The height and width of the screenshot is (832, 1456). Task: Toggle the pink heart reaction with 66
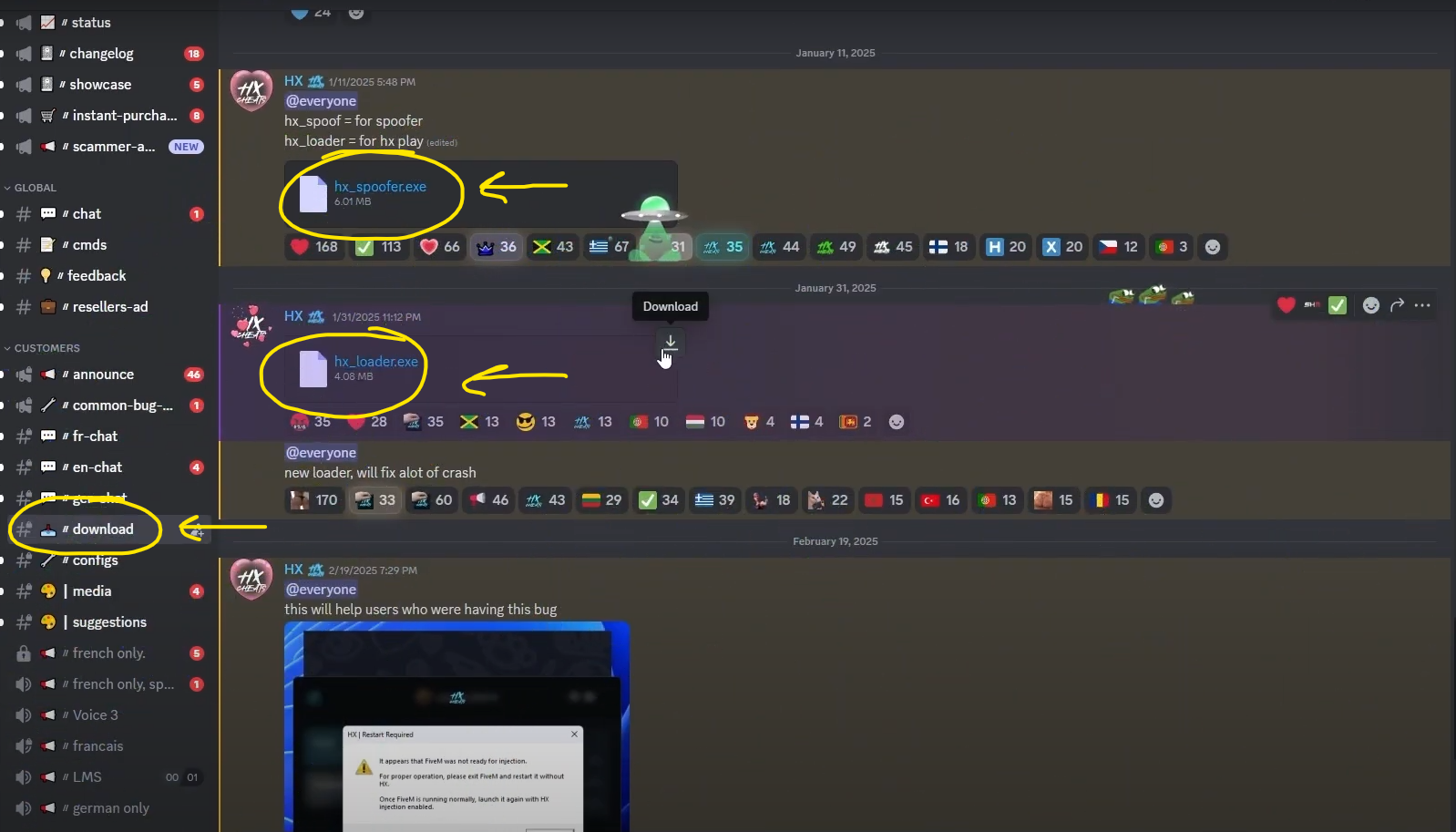pos(441,247)
